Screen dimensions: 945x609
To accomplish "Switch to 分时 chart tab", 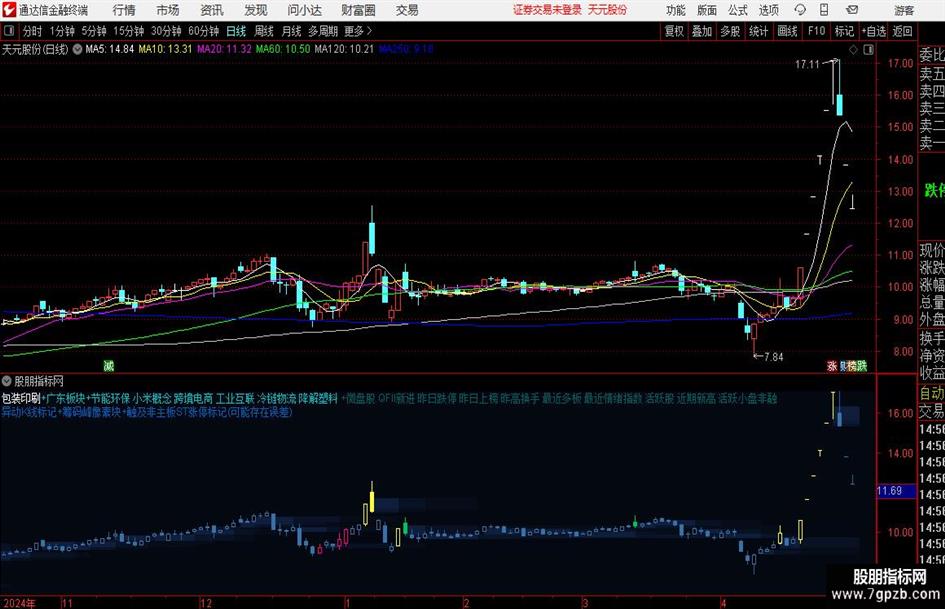I will [33, 31].
